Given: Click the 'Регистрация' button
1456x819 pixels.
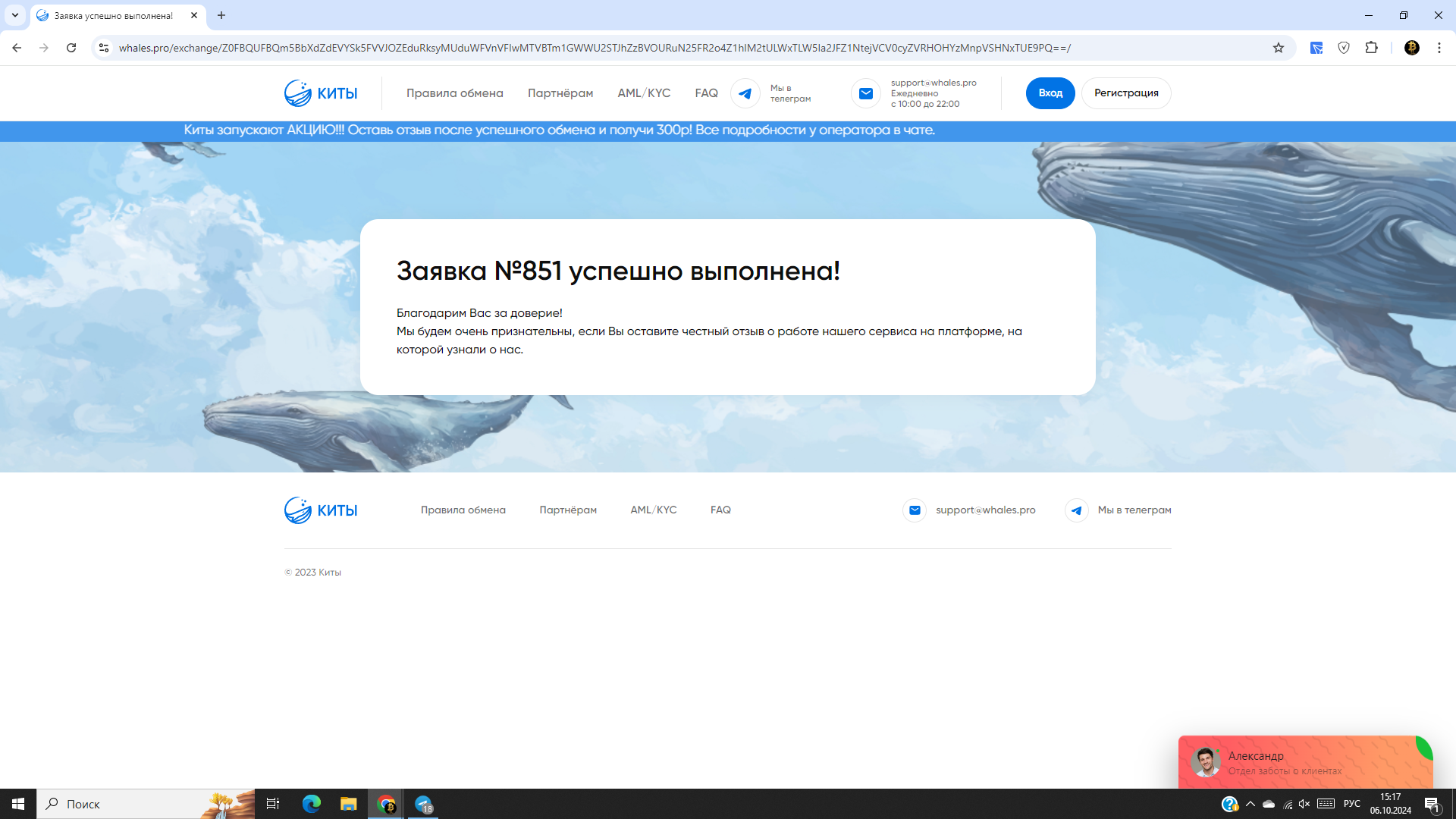Looking at the screenshot, I should [1126, 93].
